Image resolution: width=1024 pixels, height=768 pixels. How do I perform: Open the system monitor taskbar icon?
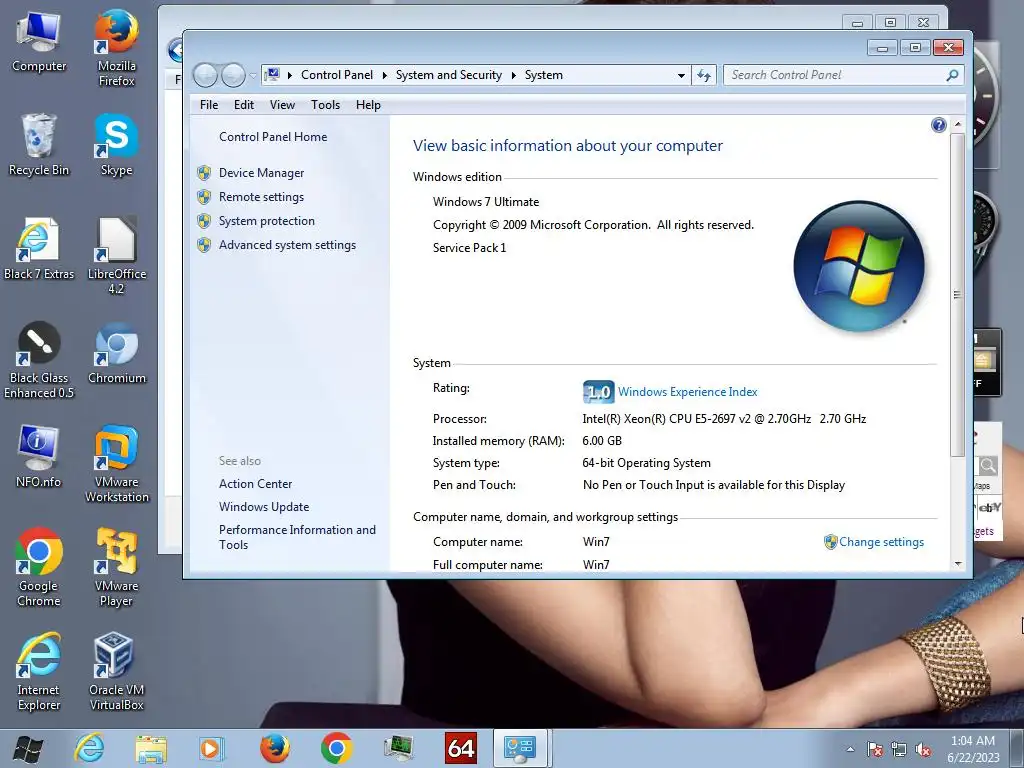pyautogui.click(x=398, y=748)
